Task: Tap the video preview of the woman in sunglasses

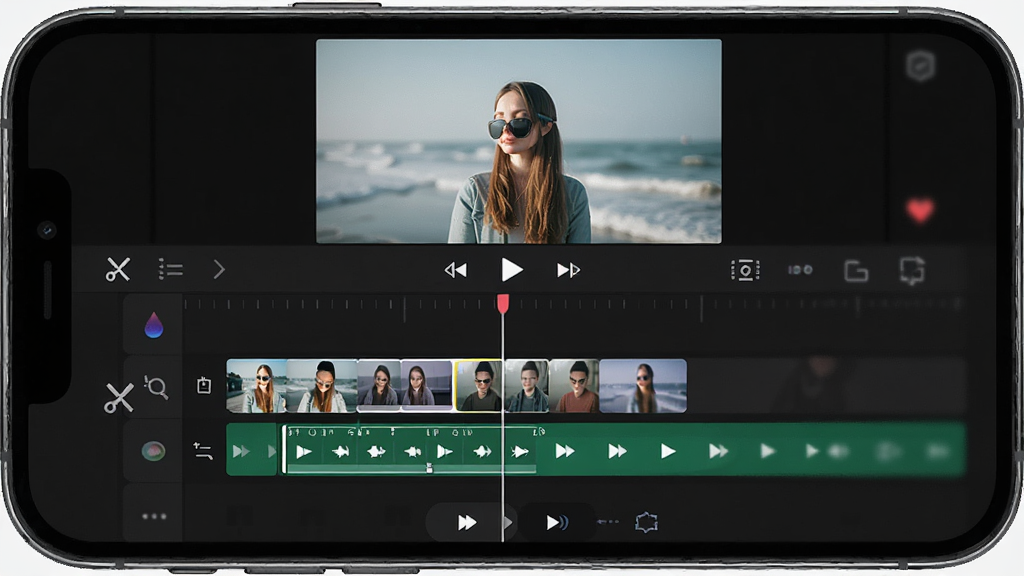Action: (x=519, y=141)
